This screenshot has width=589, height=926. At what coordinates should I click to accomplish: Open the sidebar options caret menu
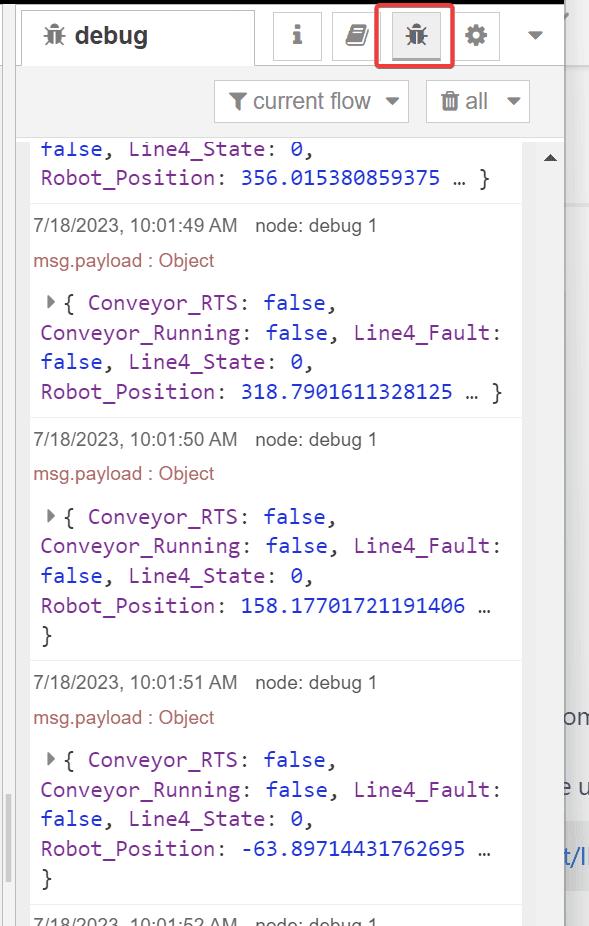[534, 35]
